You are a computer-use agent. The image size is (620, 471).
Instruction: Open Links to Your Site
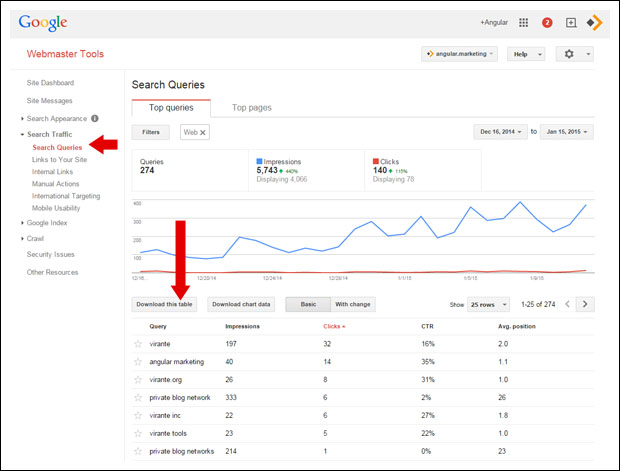pyautogui.click(x=59, y=159)
